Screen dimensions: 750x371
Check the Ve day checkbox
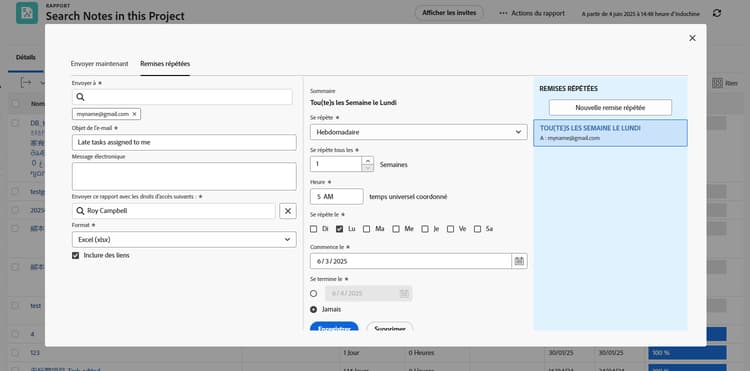coord(451,229)
